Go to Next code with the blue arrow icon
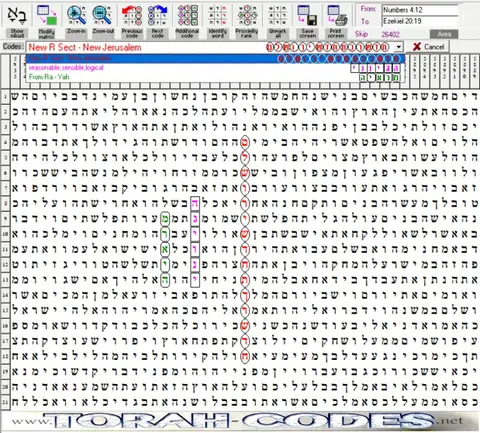 (157, 15)
